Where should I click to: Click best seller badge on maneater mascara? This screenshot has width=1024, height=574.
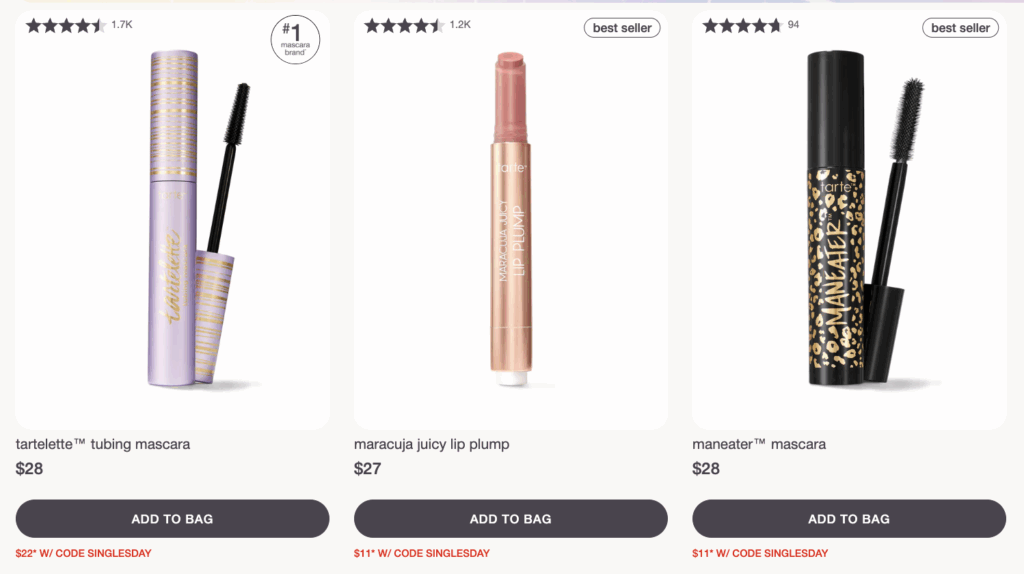tap(960, 28)
